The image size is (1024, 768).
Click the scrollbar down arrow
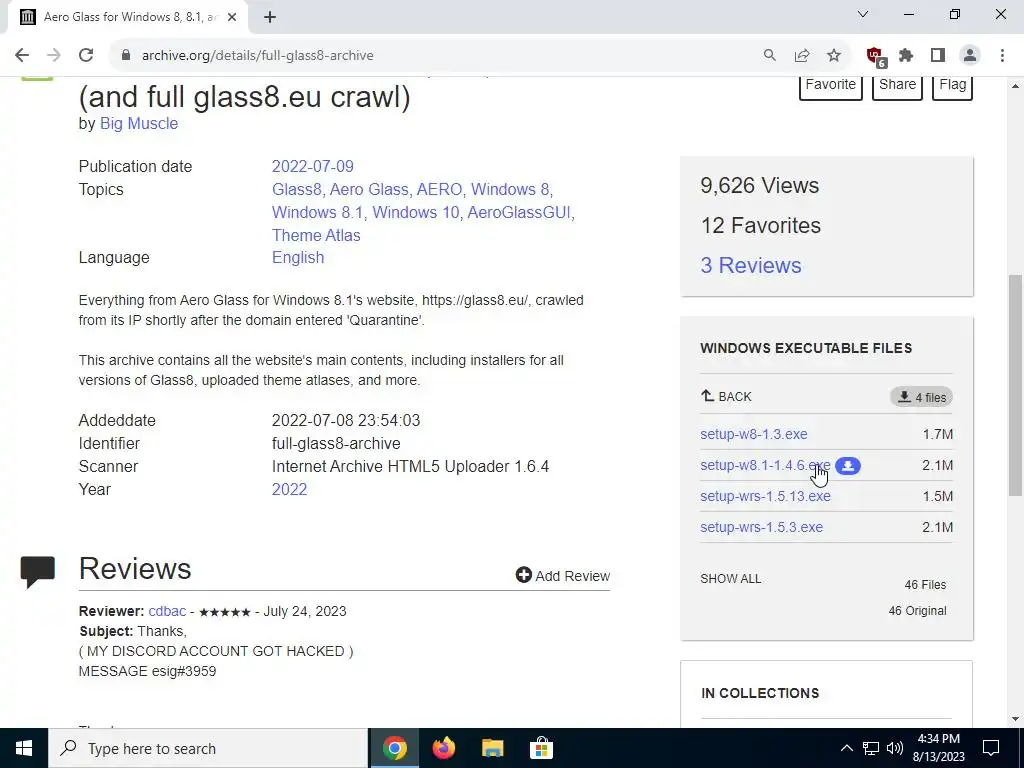point(1016,719)
